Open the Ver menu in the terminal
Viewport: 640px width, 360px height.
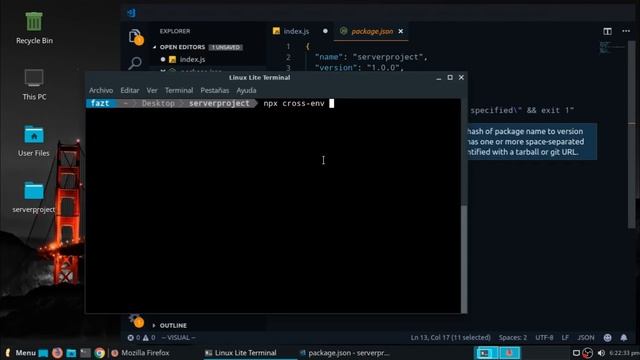pos(152,90)
